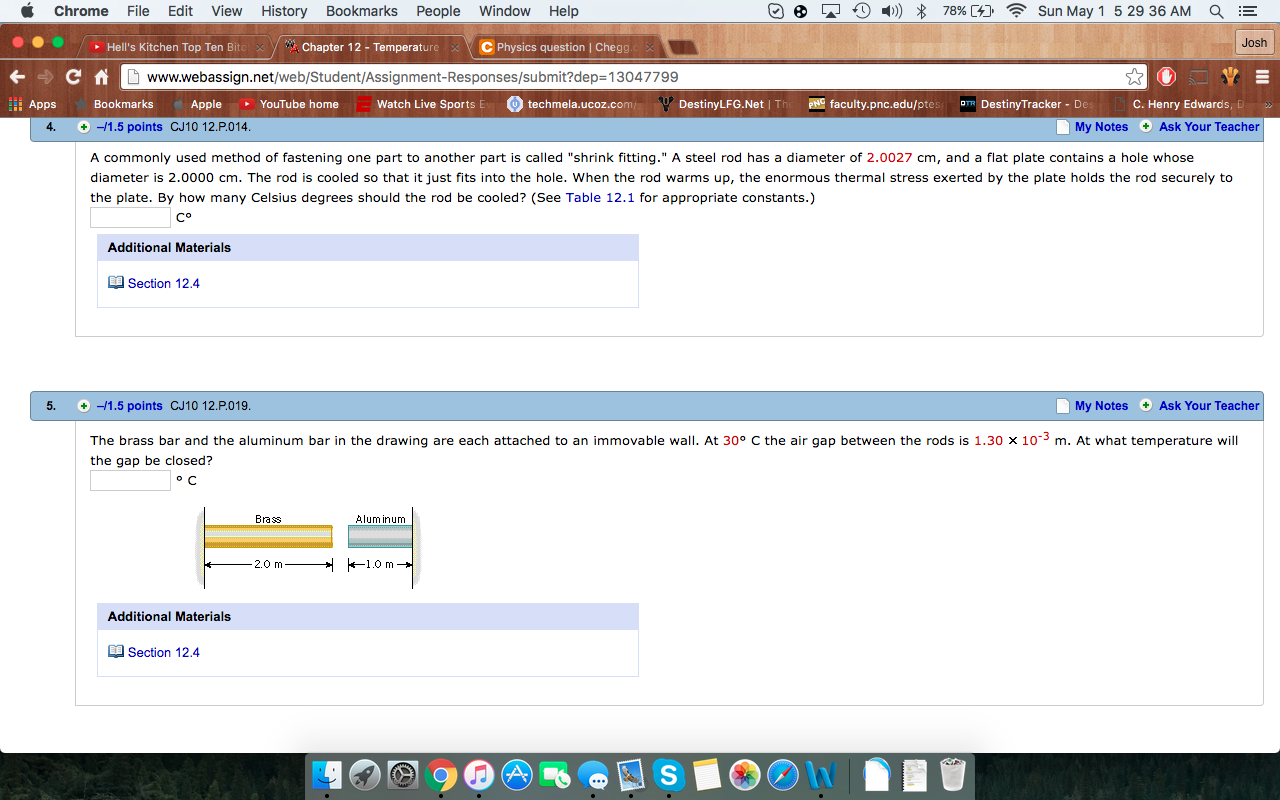Open My Notes for question 4
Image resolution: width=1280 pixels, height=800 pixels.
click(x=1100, y=127)
